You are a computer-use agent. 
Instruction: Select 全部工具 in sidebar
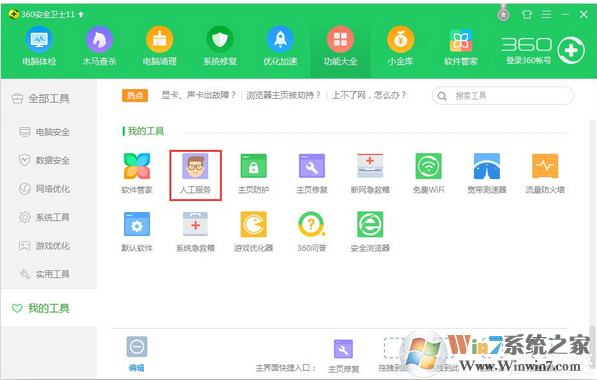pyautogui.click(x=49, y=99)
